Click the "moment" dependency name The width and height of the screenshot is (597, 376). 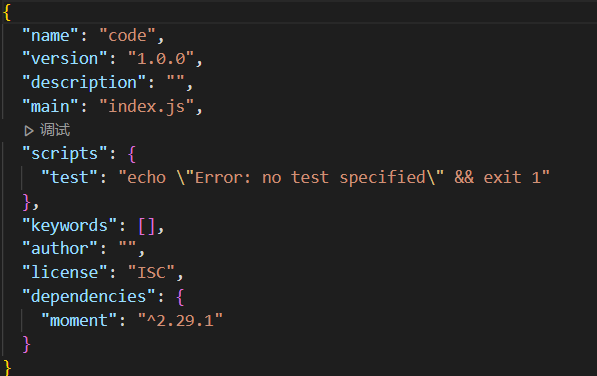click(x=79, y=320)
